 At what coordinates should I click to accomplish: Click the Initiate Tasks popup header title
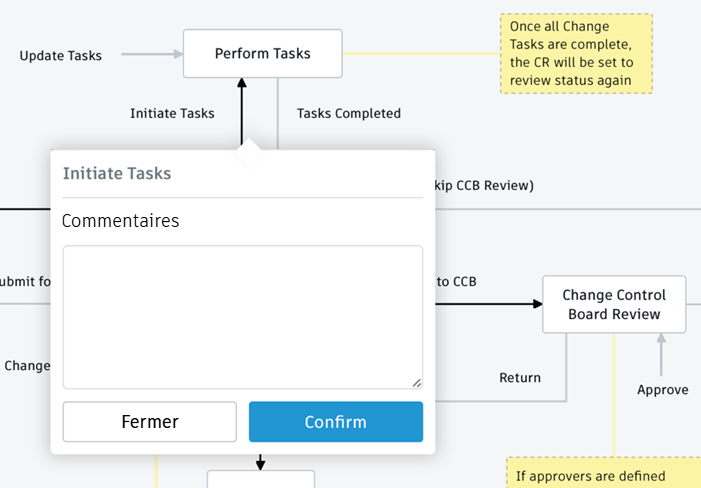pyautogui.click(x=117, y=173)
